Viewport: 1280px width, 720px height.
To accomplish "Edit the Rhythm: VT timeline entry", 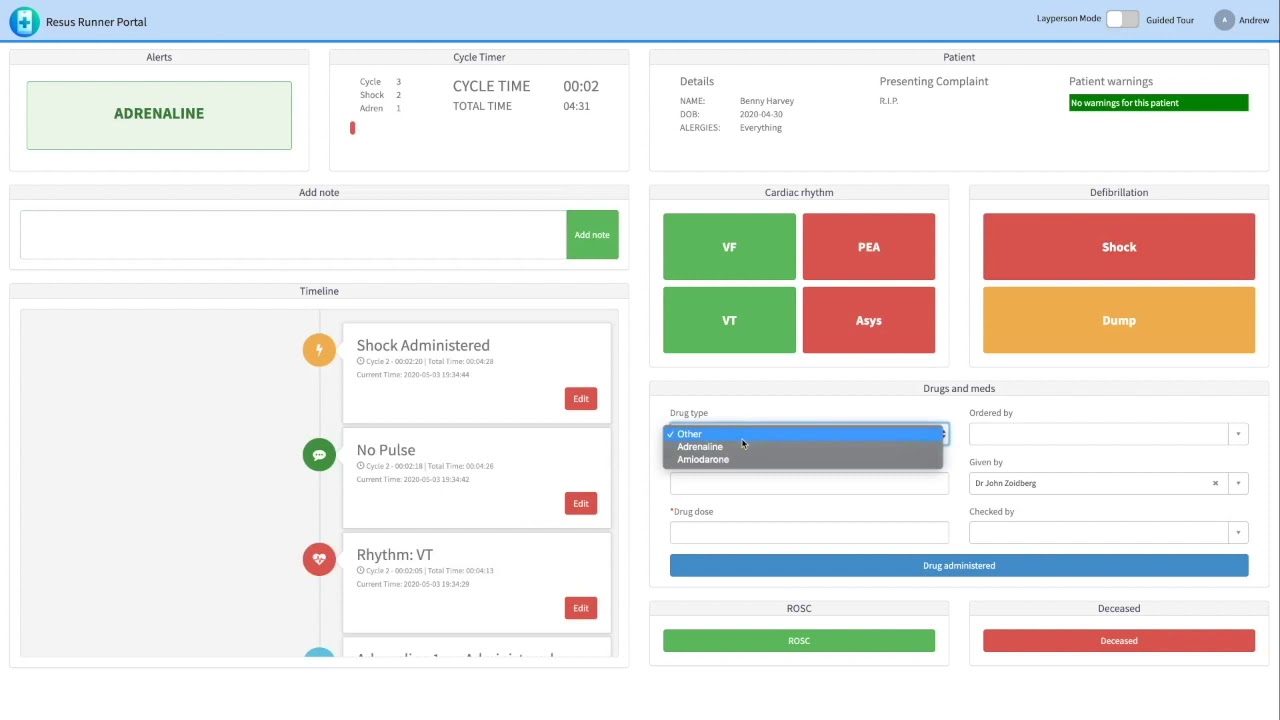I will (x=580, y=608).
